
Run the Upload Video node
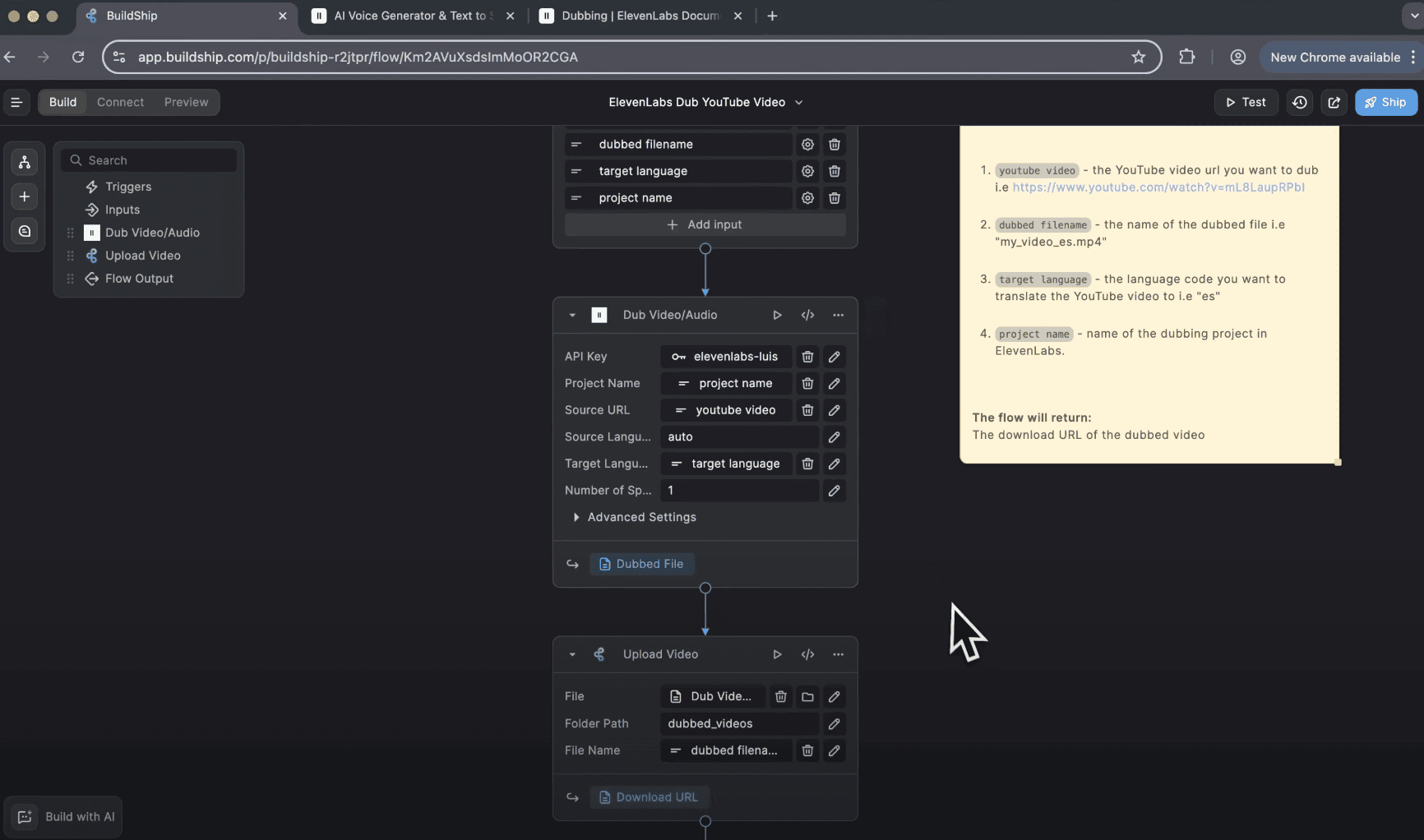[777, 654]
